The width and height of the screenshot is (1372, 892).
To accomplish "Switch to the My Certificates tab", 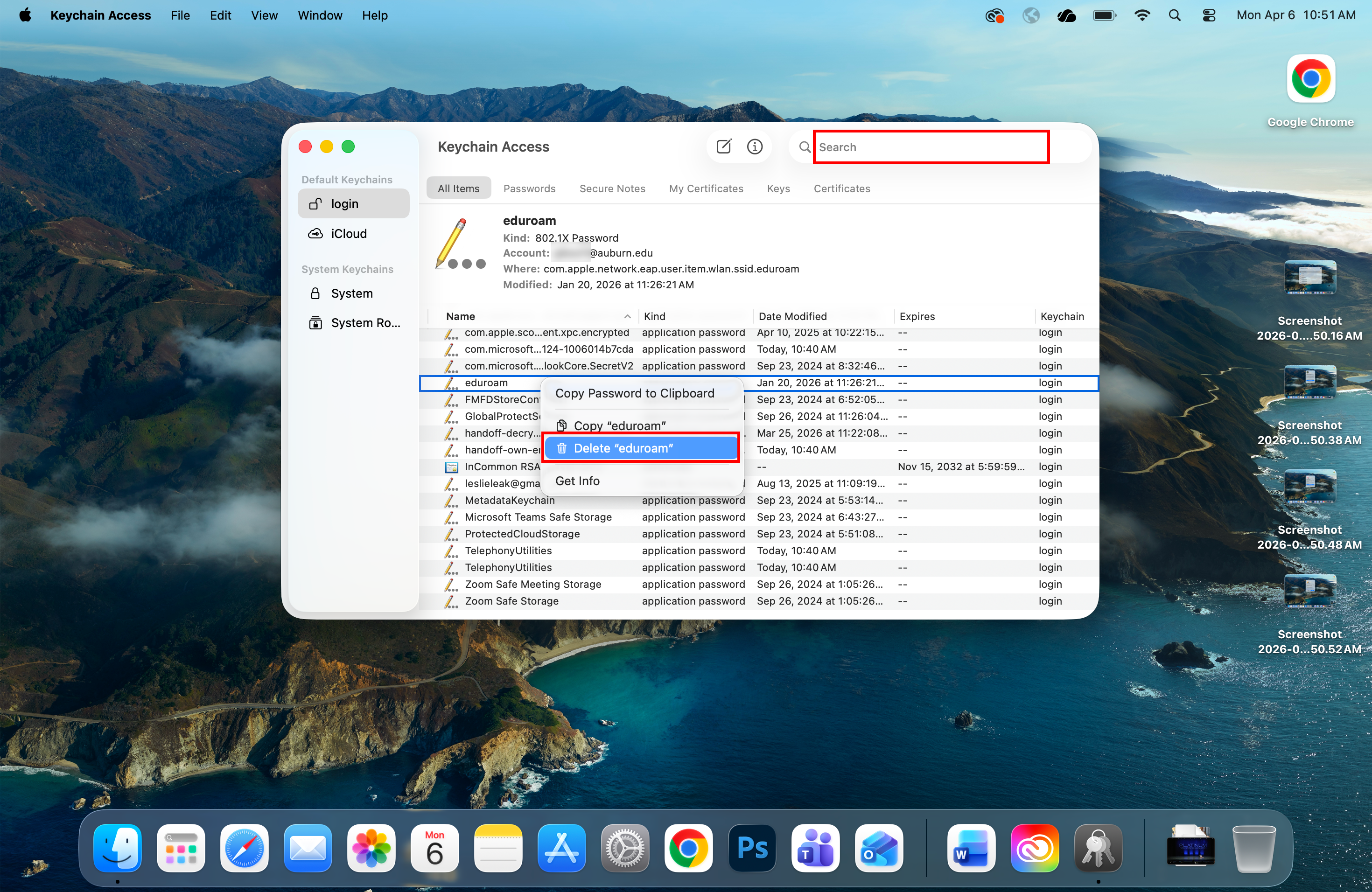I will pos(706,188).
